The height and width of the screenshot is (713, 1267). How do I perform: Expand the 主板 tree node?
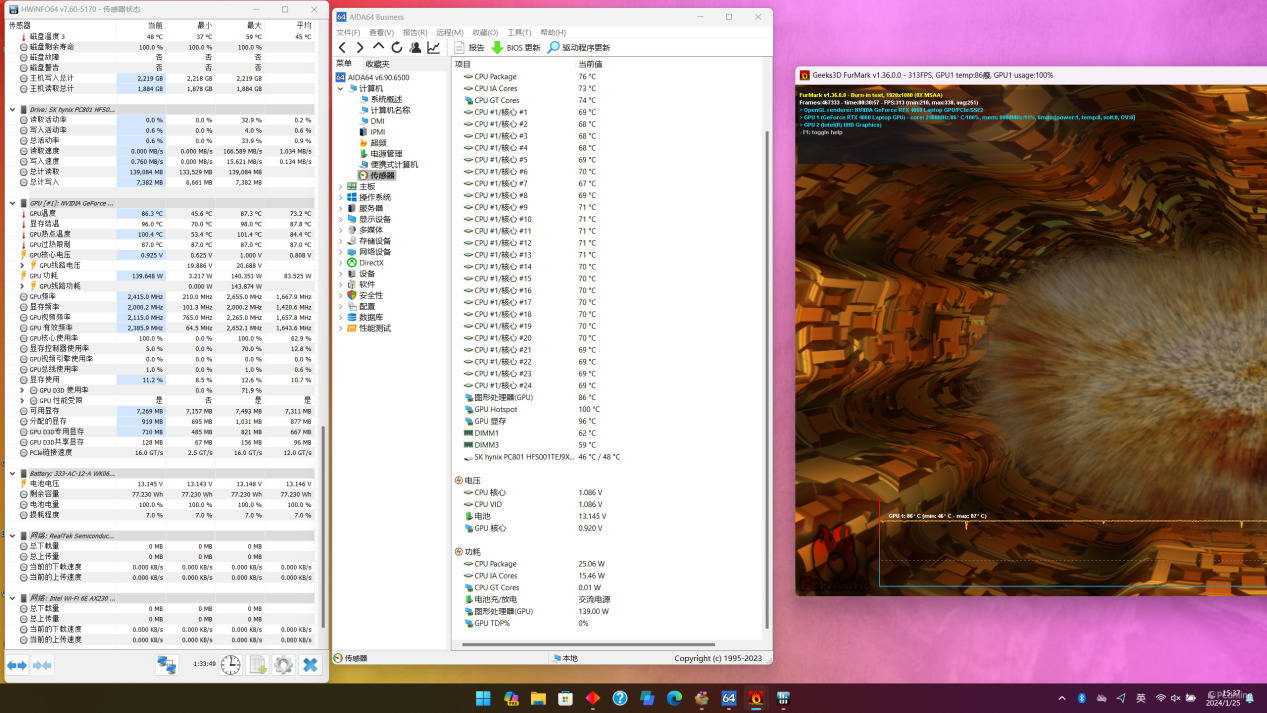coord(340,186)
